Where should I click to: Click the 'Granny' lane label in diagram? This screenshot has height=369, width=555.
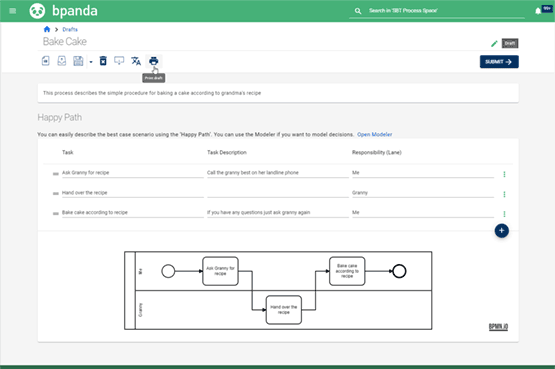(140, 310)
